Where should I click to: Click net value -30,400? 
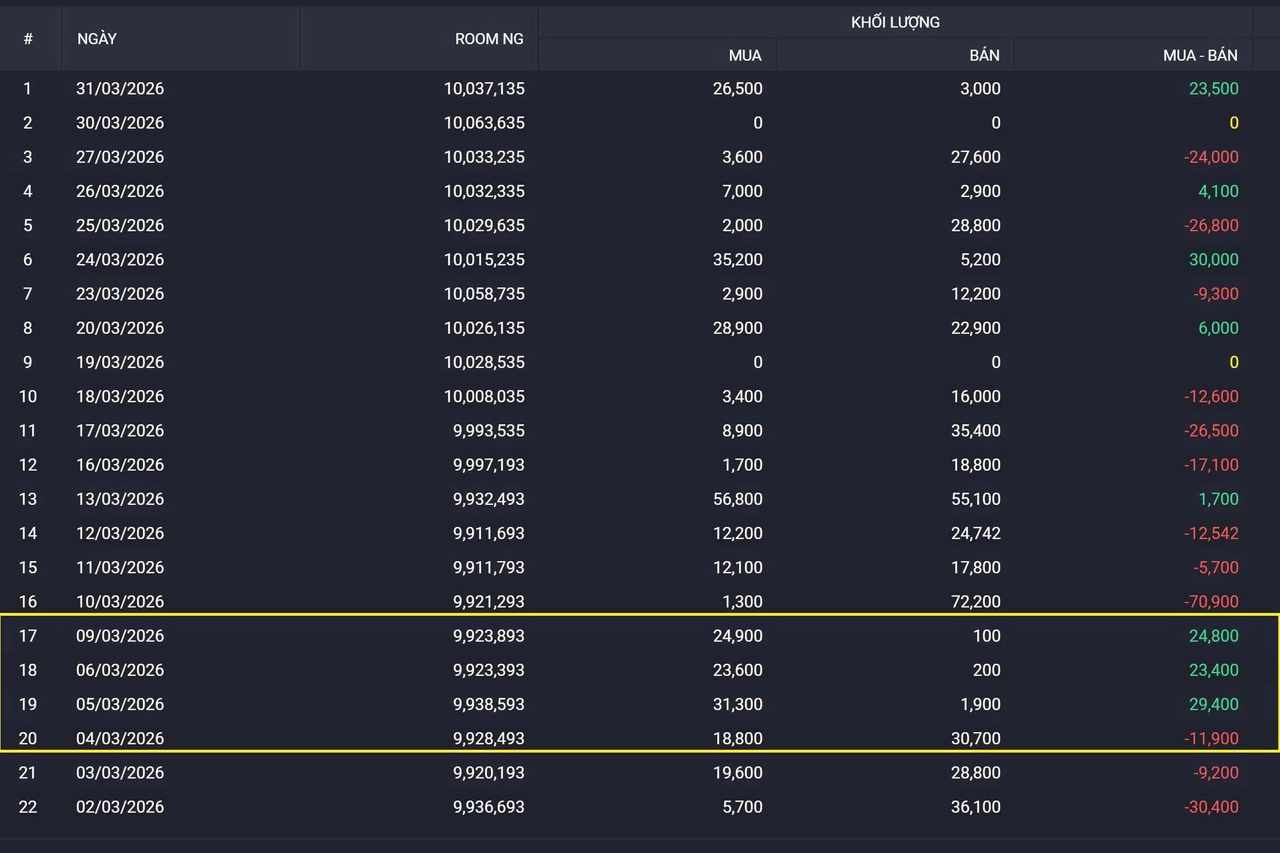(1211, 806)
